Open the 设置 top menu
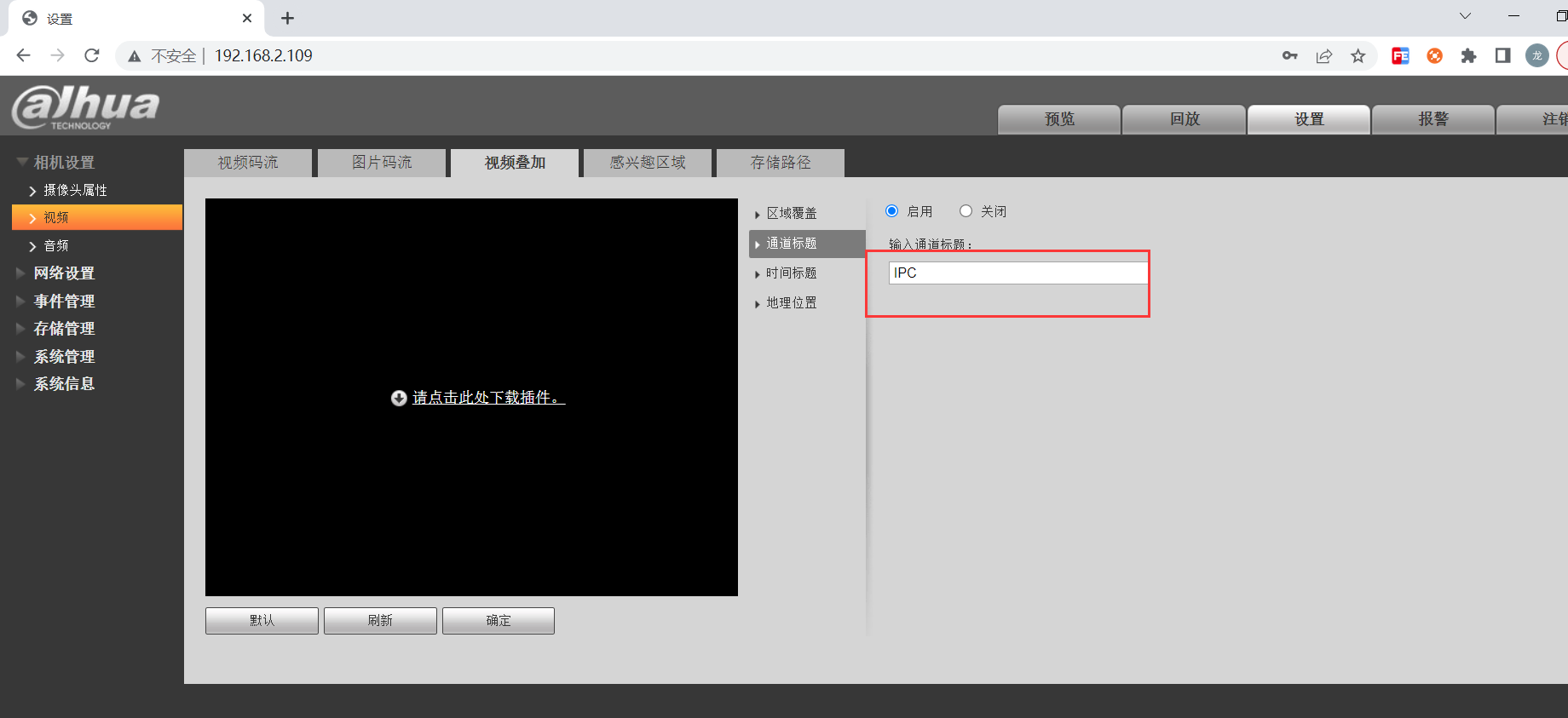 point(1309,119)
